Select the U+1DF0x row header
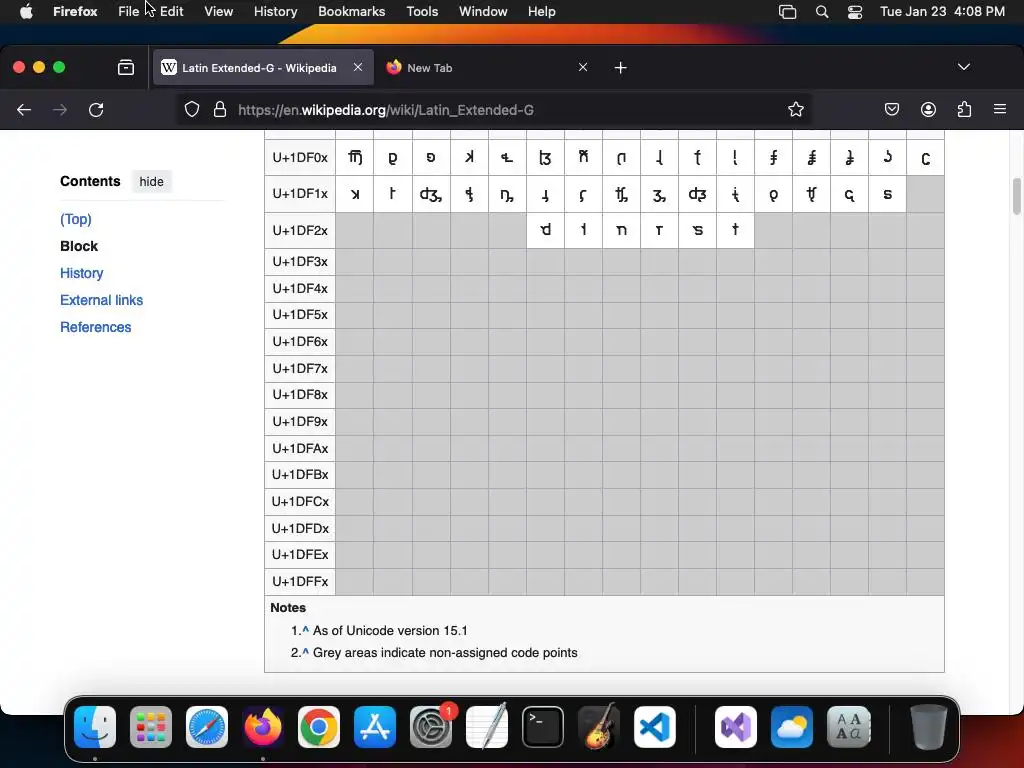The image size is (1024, 768). [x=300, y=157]
